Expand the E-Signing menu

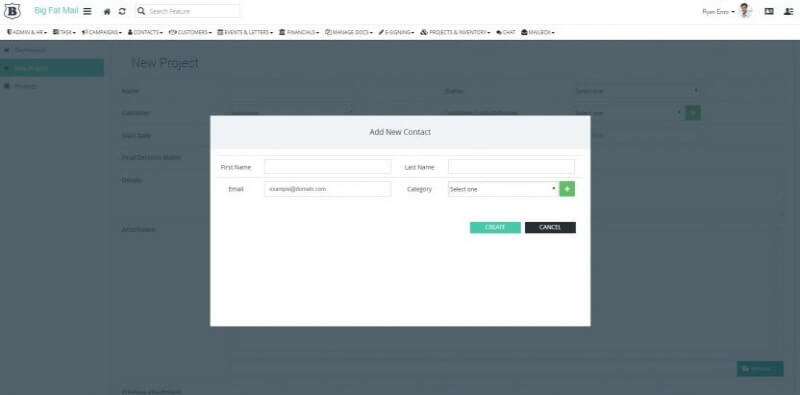point(396,32)
